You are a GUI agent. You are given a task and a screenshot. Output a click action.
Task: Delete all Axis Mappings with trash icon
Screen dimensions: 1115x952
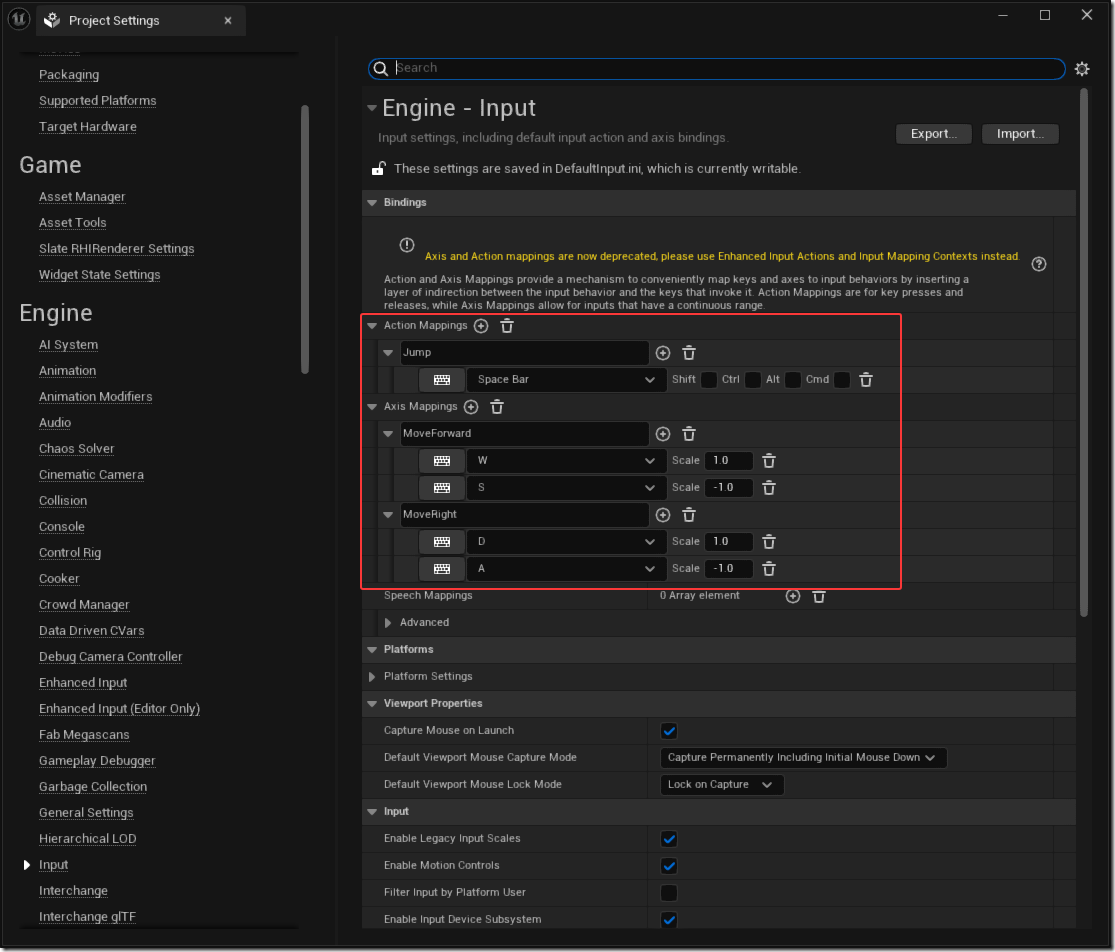coord(497,407)
